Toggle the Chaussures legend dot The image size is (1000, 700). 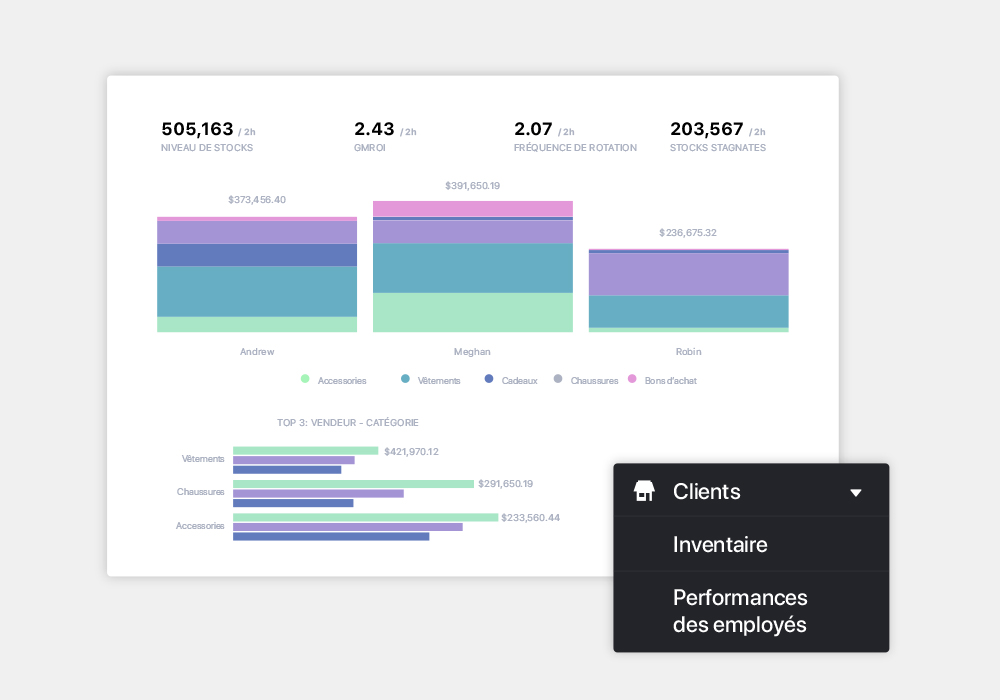coord(558,379)
